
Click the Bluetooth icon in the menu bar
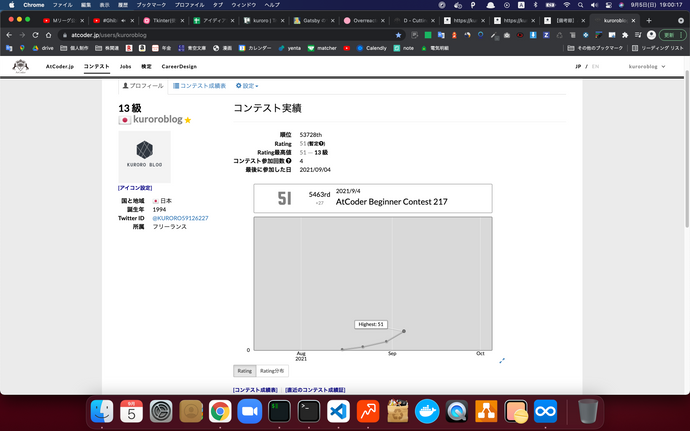(536, 5)
